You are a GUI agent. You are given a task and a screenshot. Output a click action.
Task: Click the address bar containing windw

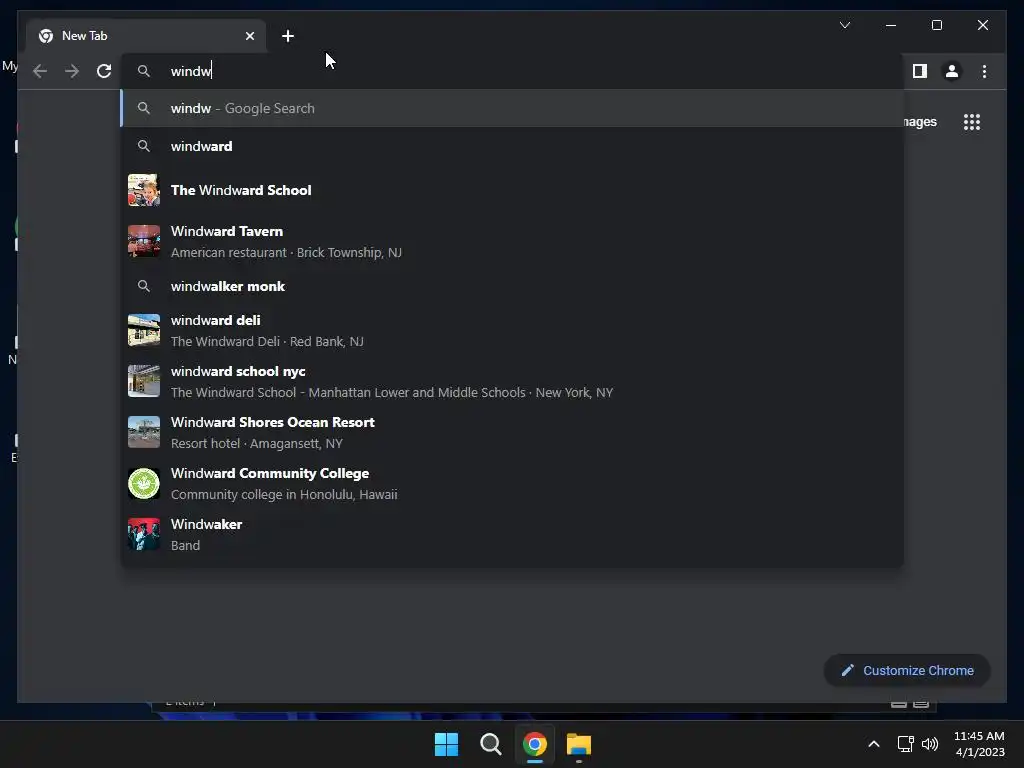click(513, 71)
